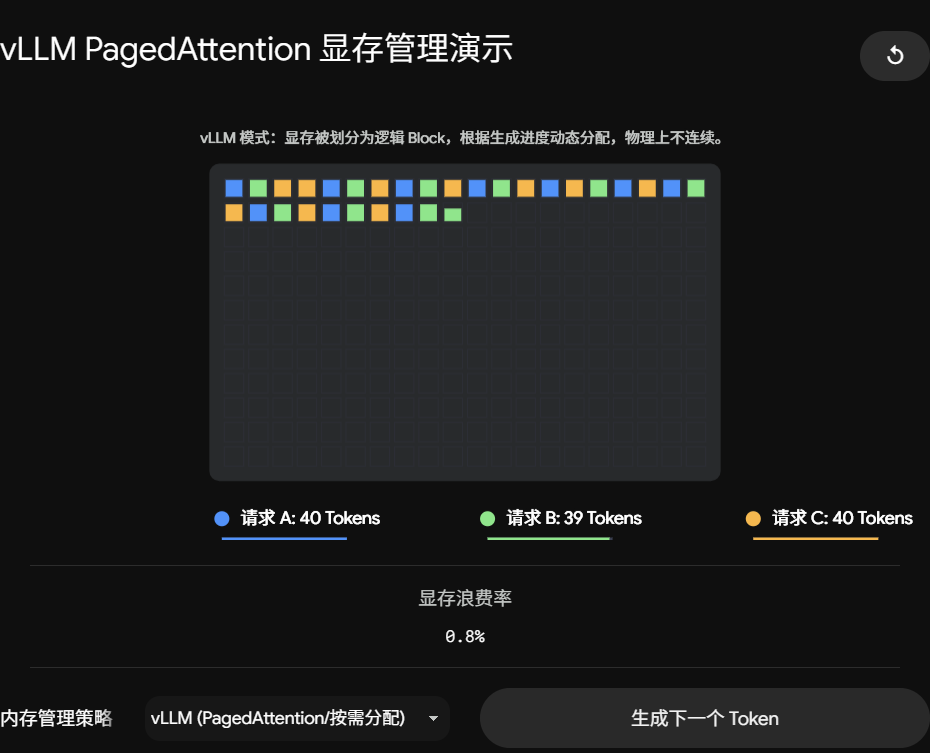Click the first orange block in the second row
Viewport: 930px width, 753px height.
234,212
